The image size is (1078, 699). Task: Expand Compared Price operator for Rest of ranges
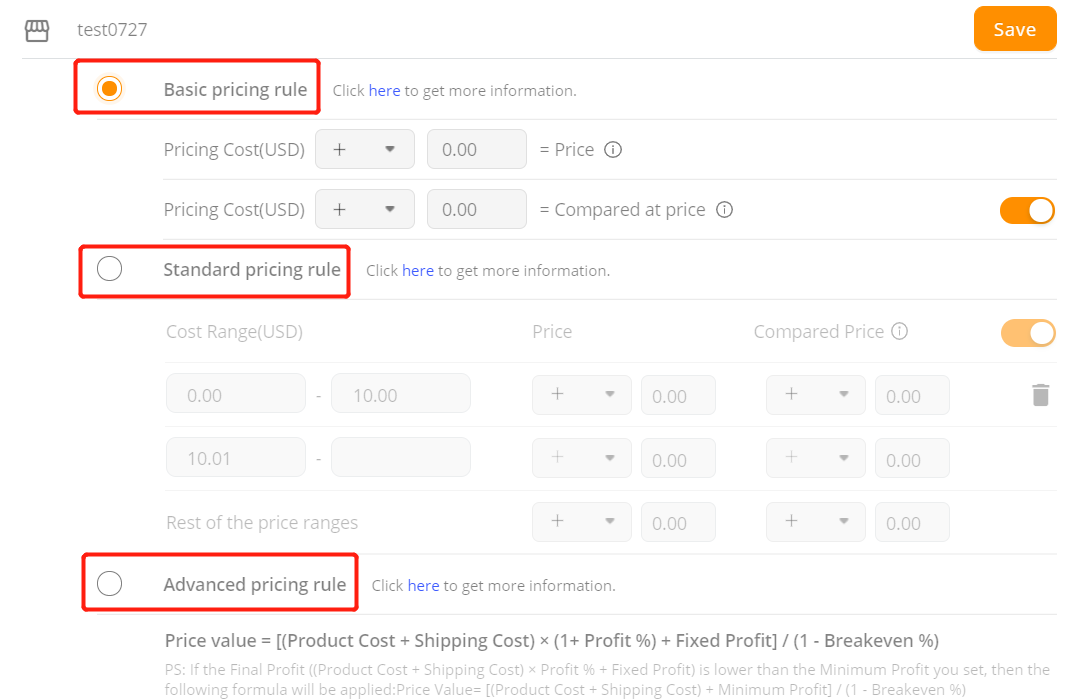[815, 522]
